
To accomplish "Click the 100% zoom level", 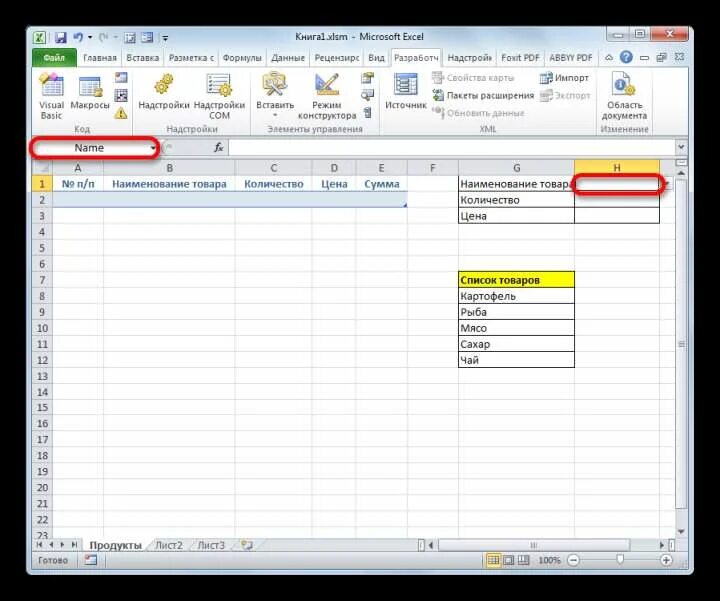I will point(549,560).
